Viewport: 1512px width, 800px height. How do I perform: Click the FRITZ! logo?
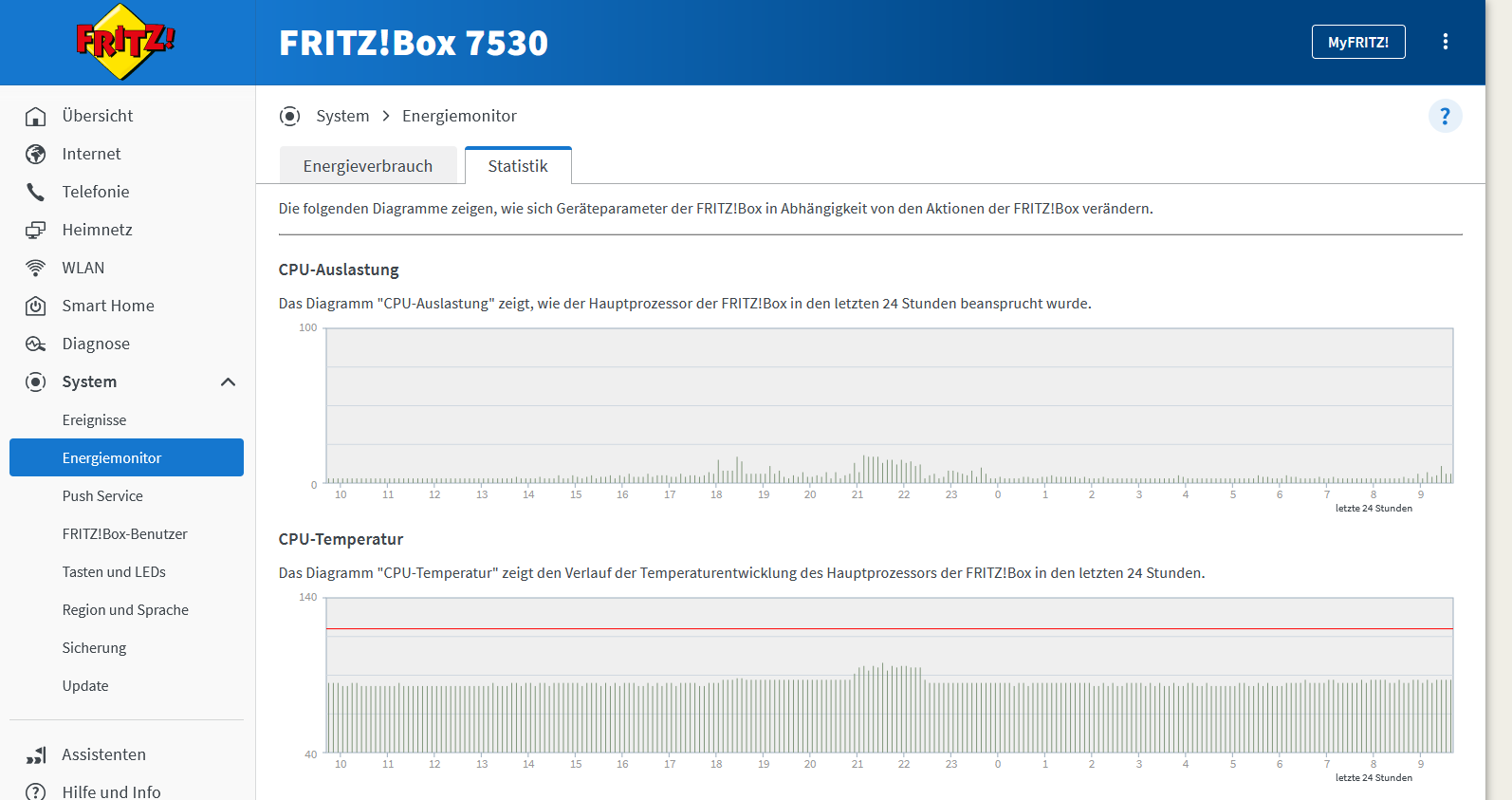tap(126, 42)
